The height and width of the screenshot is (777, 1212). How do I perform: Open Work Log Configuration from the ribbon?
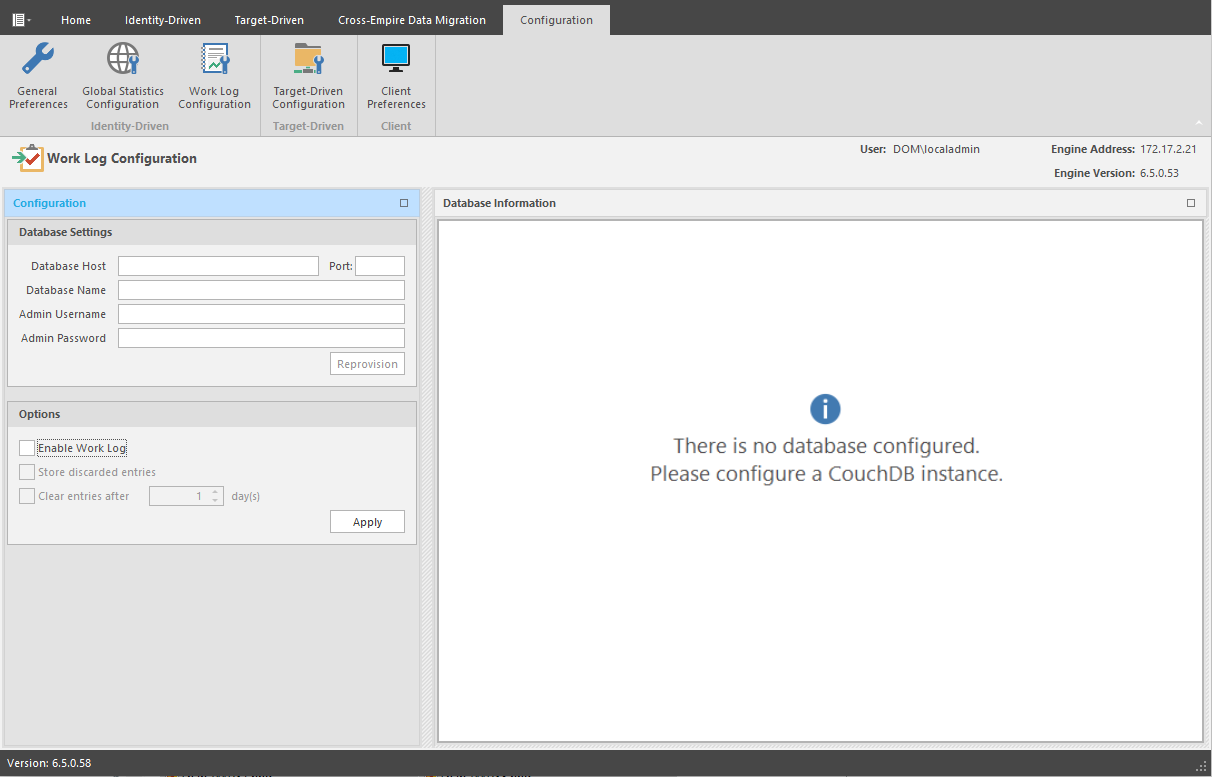tap(214, 75)
